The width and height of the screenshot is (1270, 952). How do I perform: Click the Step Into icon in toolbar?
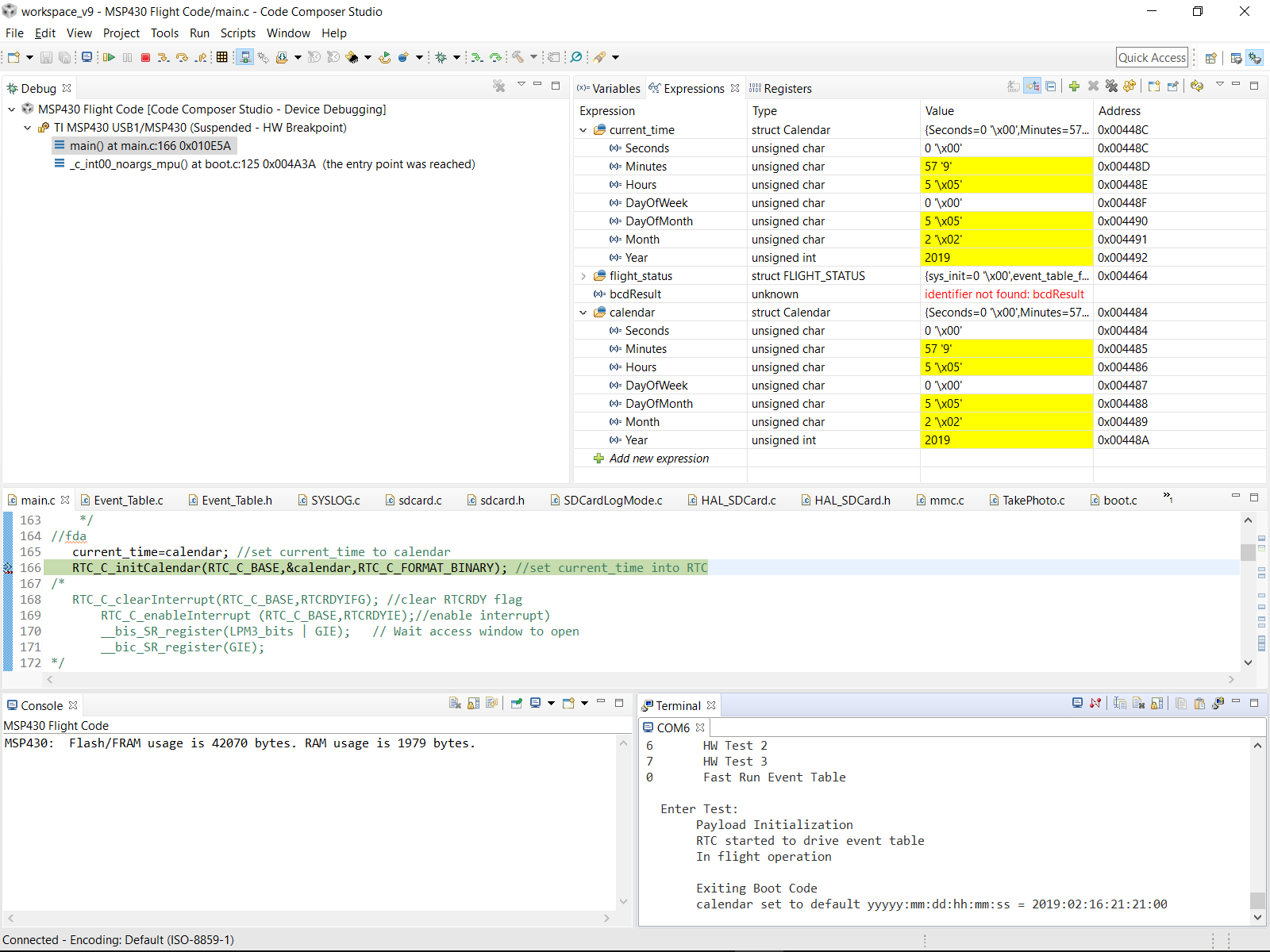point(163,57)
